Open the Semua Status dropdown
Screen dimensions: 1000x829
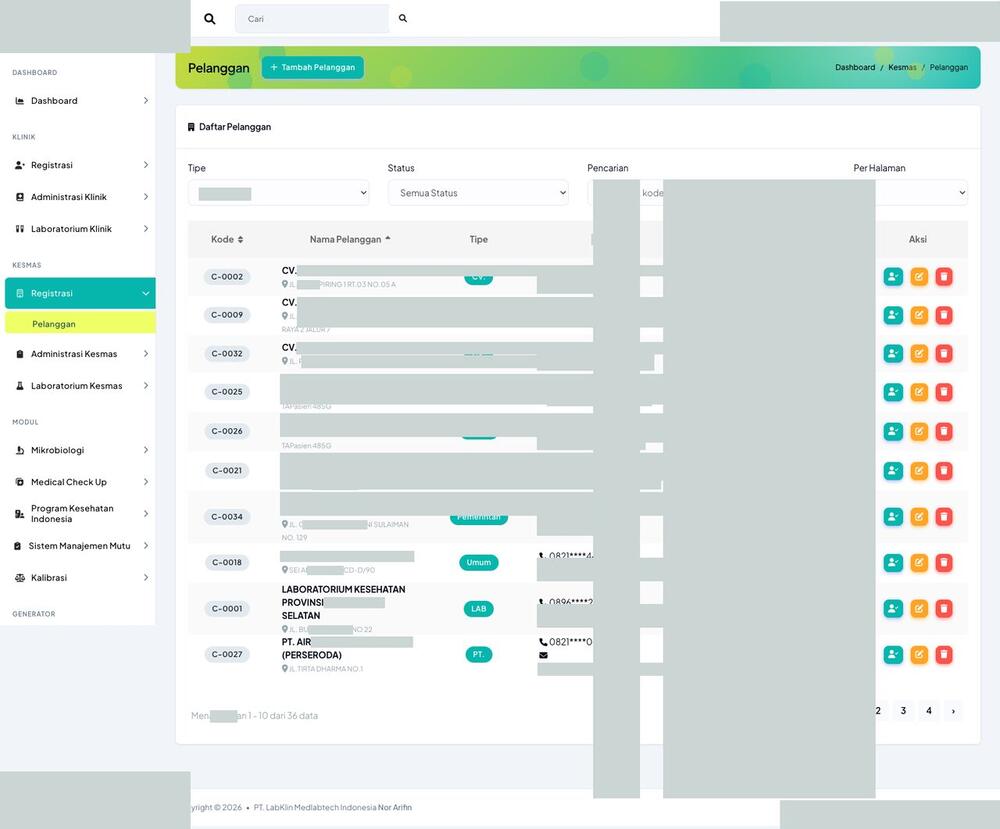coord(478,193)
